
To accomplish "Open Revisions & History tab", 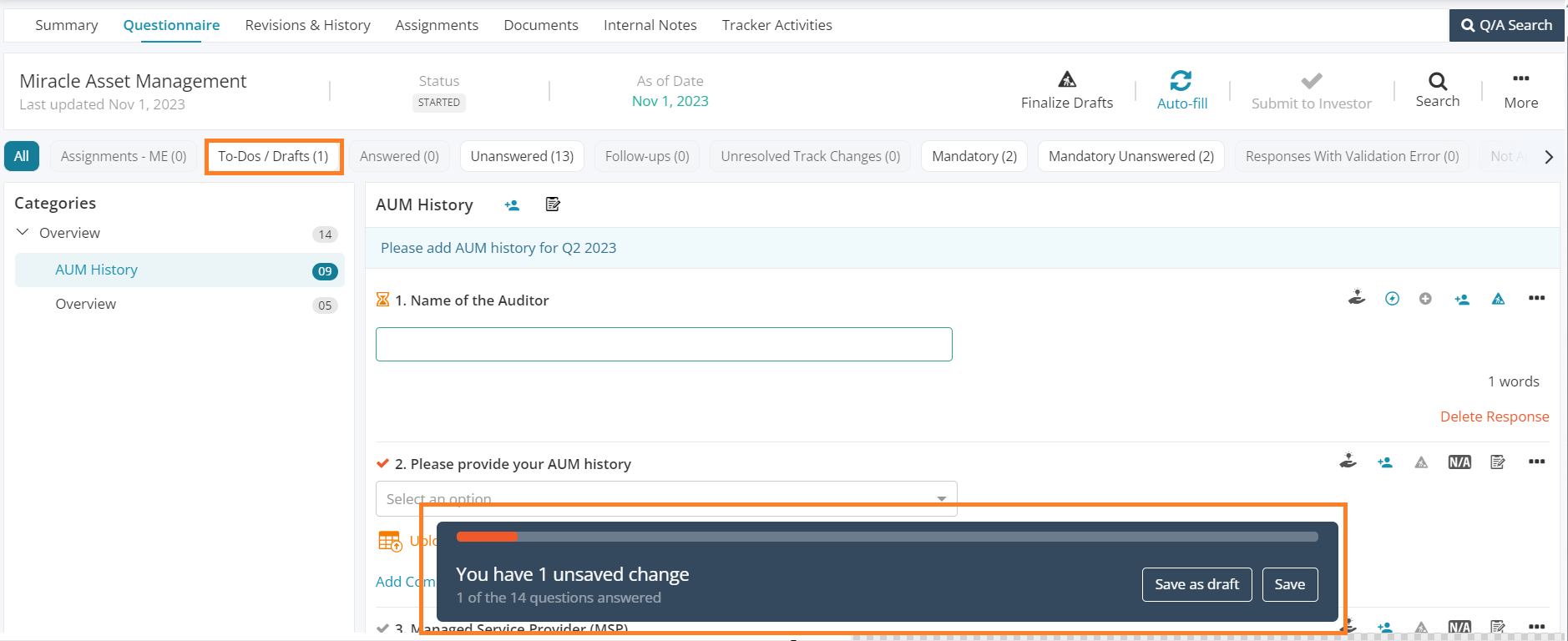I will 308,25.
